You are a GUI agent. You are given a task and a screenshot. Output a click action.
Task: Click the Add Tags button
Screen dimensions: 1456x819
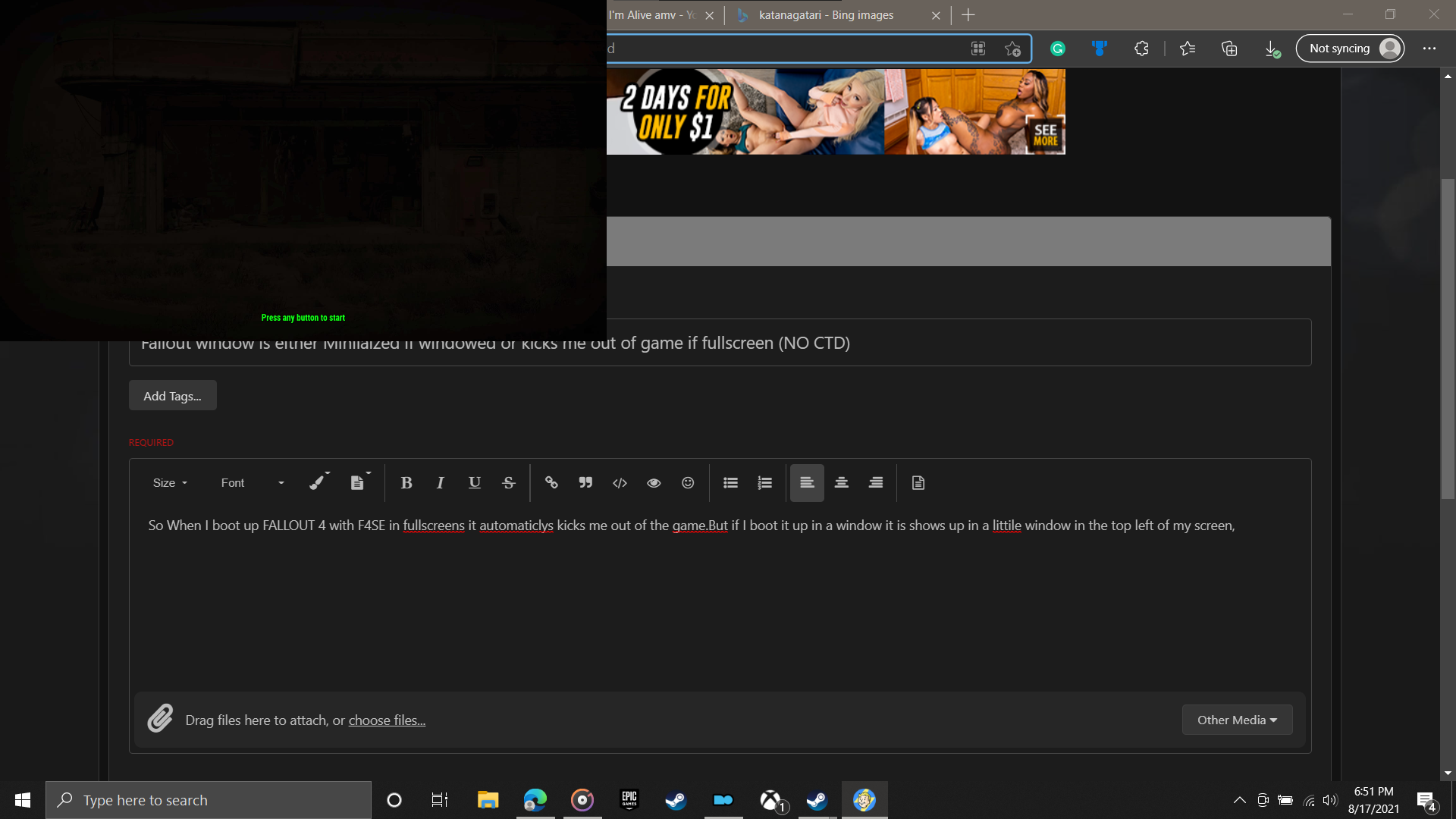point(173,396)
